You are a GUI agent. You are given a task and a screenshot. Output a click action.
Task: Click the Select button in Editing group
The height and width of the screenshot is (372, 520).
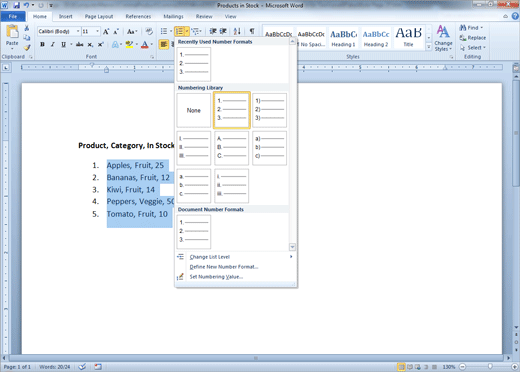[473, 48]
